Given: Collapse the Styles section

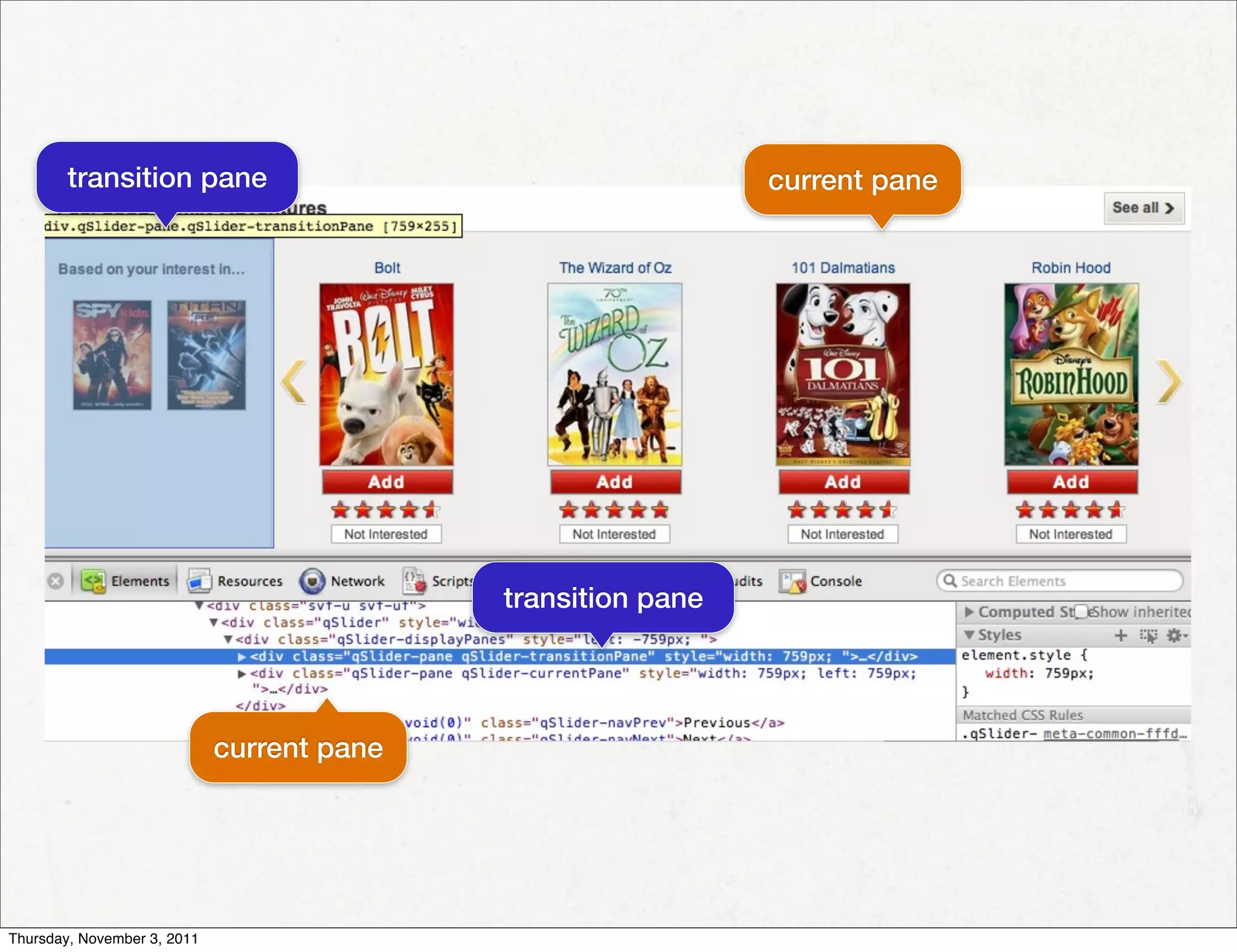Looking at the screenshot, I should (969, 635).
